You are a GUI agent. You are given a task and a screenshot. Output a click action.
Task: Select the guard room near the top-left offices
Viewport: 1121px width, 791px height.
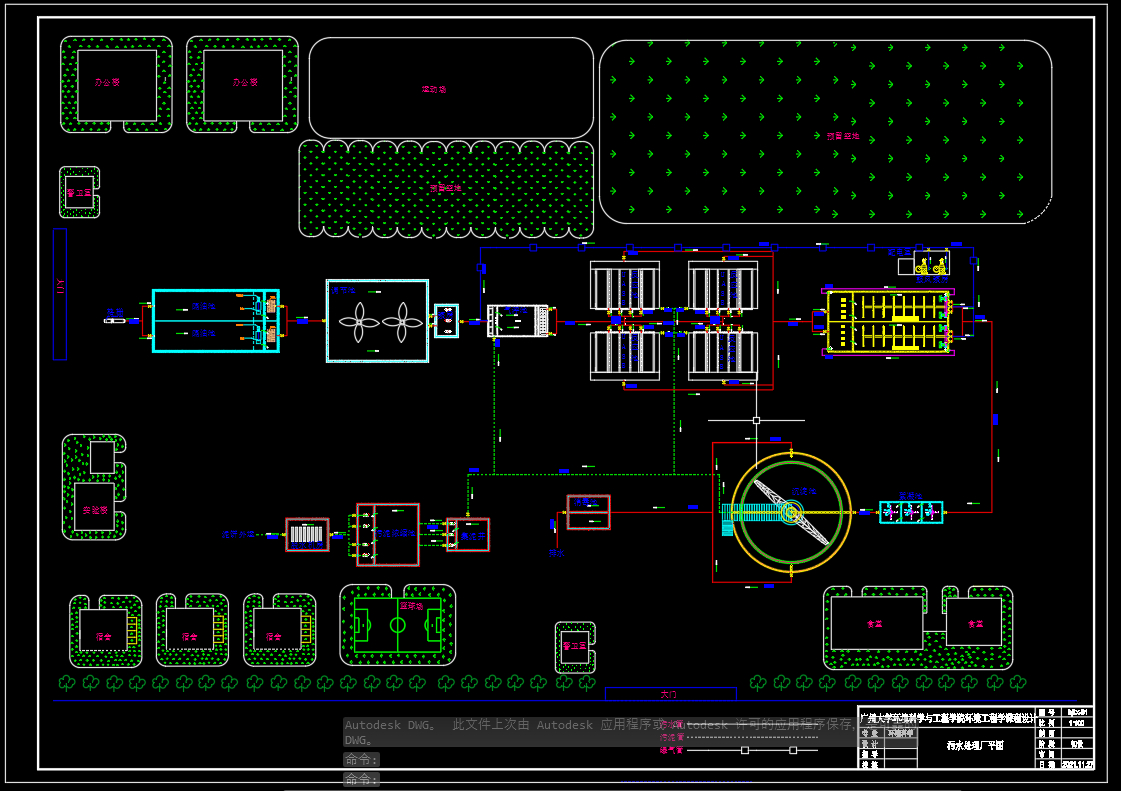tap(79, 192)
